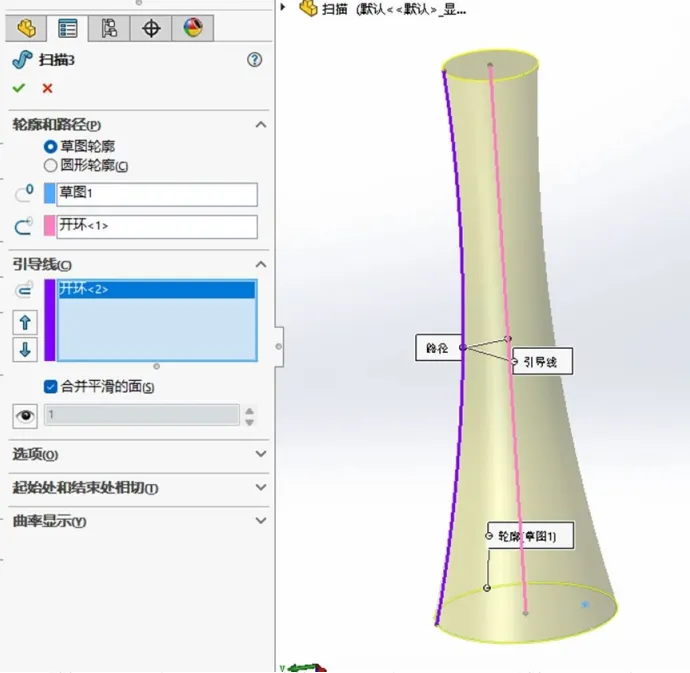Click the 扫描 part name in flyout tree

(x=334, y=9)
